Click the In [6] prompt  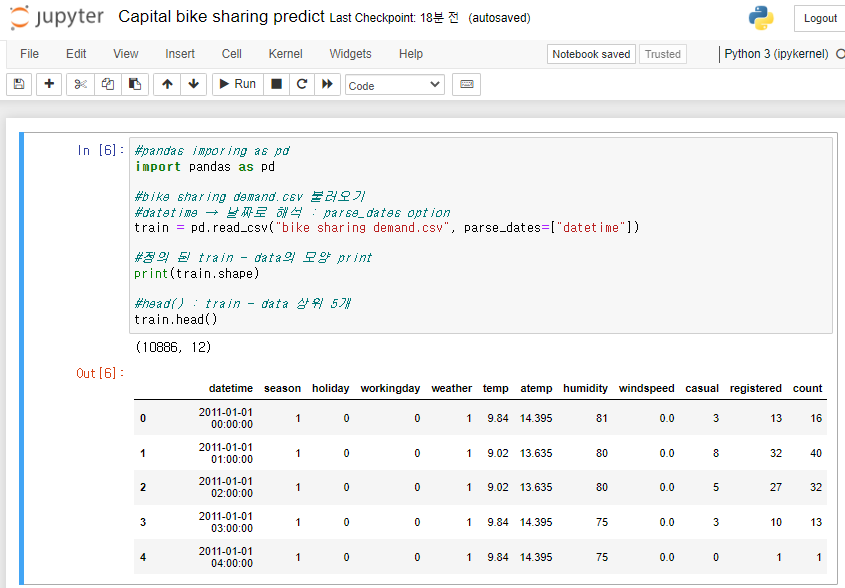pyautogui.click(x=101, y=150)
